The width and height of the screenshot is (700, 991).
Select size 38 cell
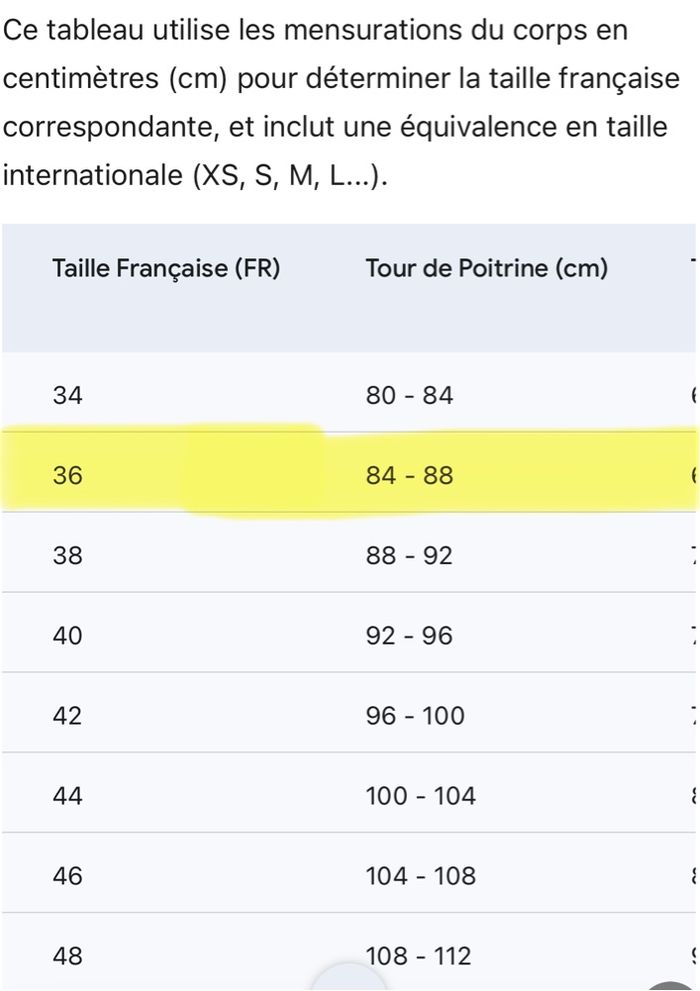coord(67,555)
